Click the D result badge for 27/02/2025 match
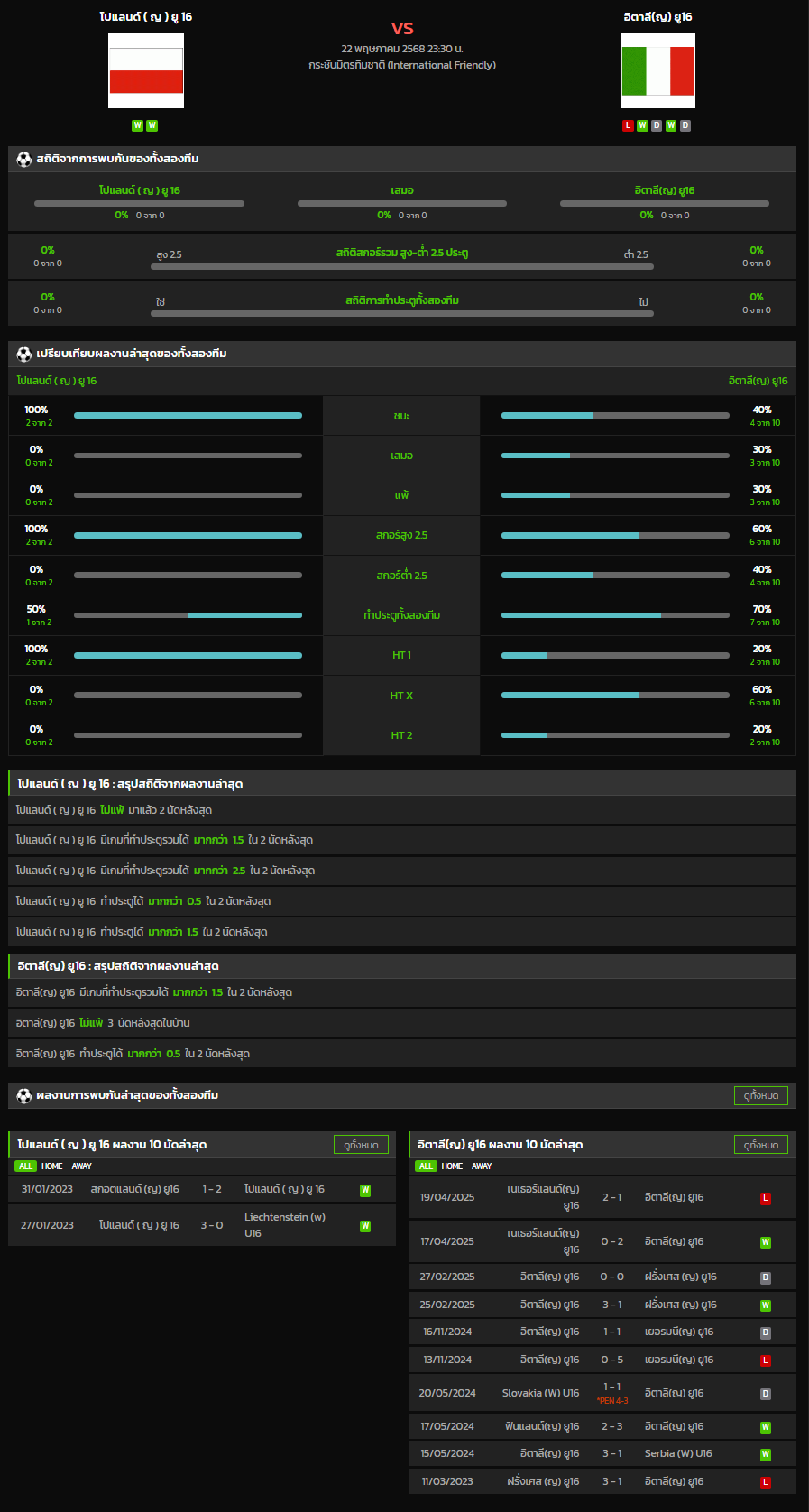 (x=766, y=1277)
